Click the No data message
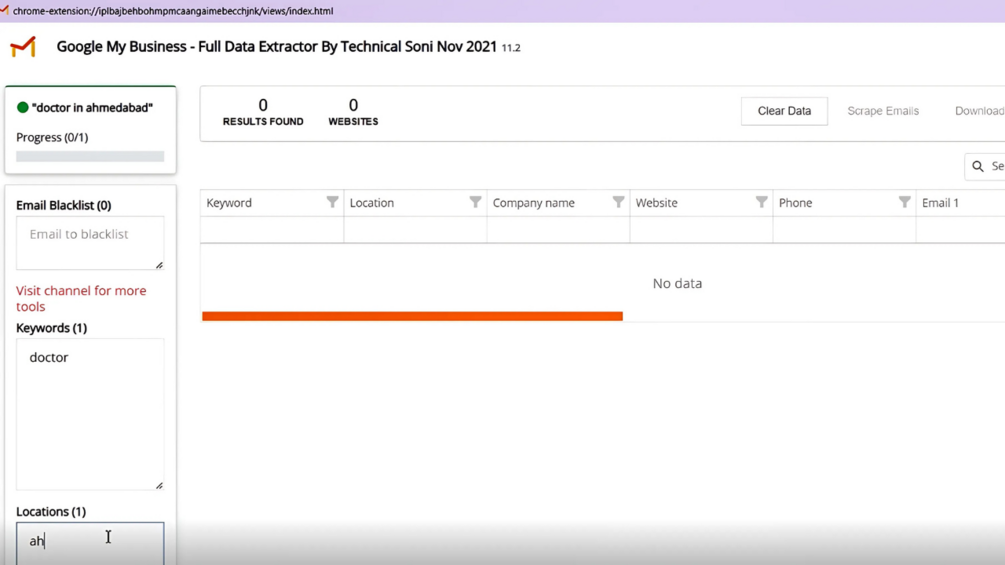The width and height of the screenshot is (1005, 565). click(677, 283)
